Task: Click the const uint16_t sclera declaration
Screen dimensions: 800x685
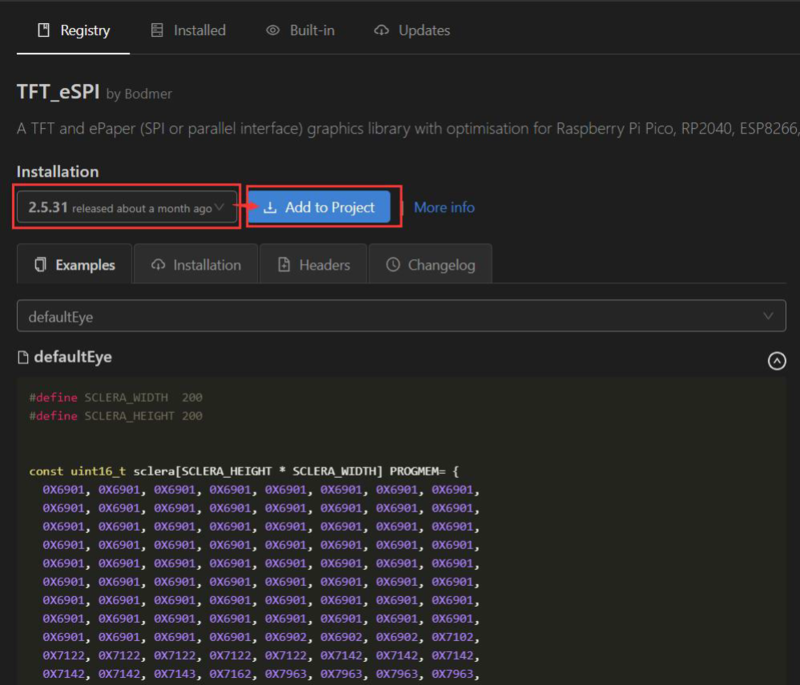Action: [x=244, y=471]
